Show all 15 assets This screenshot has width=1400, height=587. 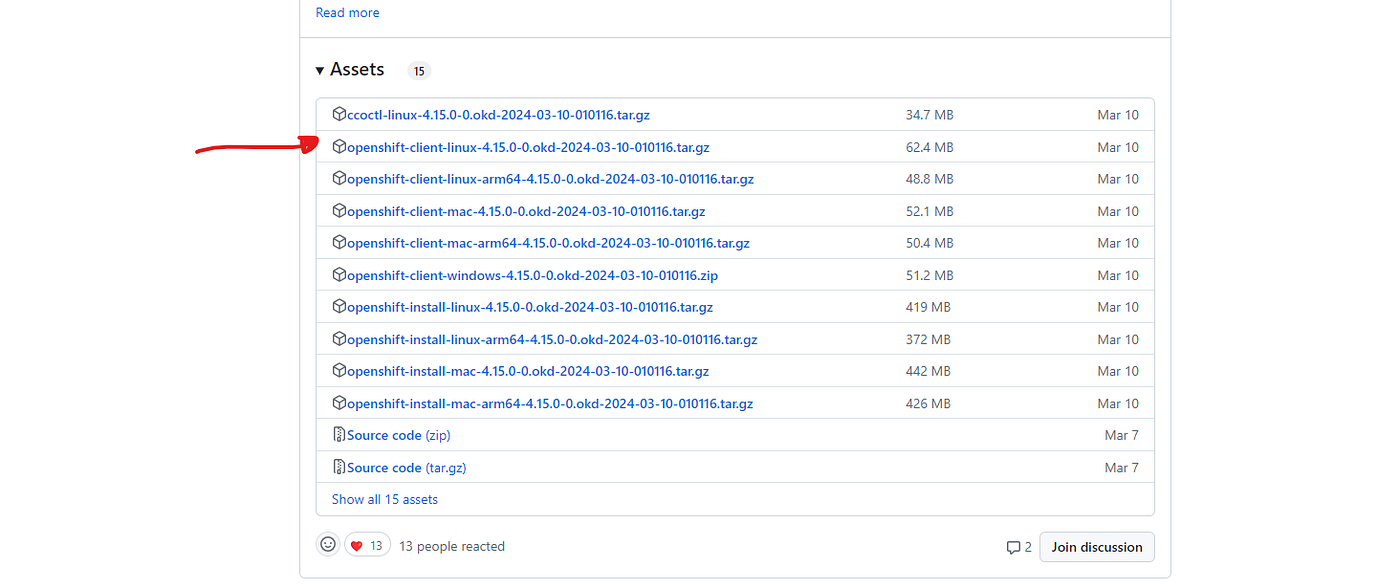tap(385, 499)
